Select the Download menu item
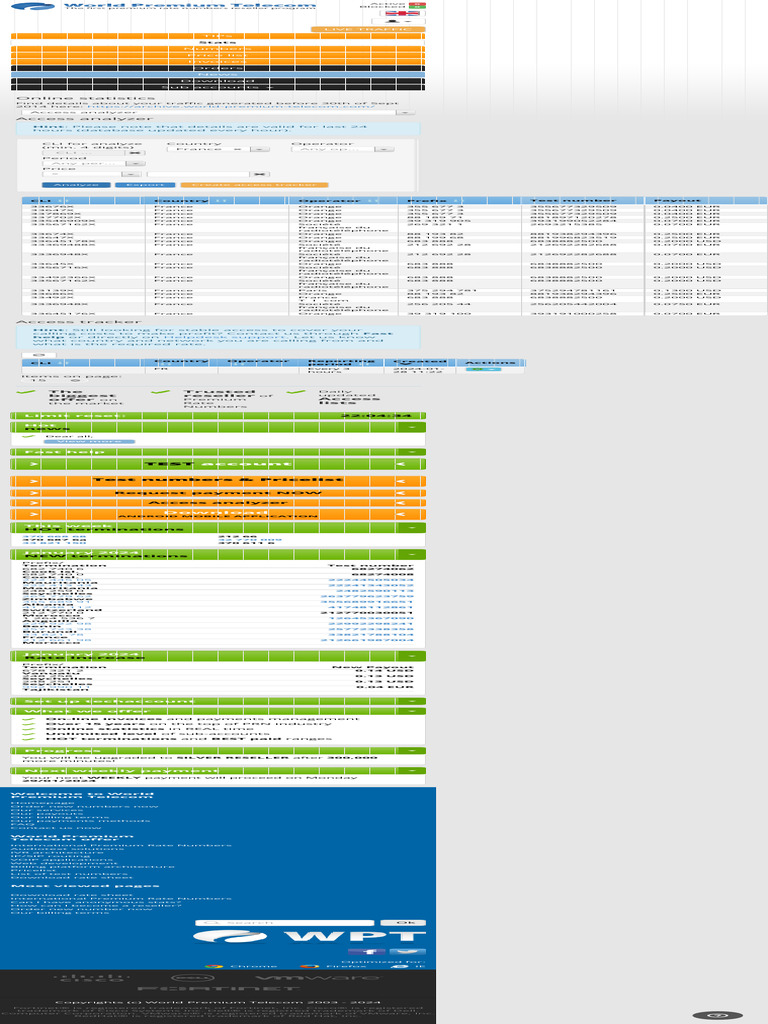 pyautogui.click(x=217, y=80)
